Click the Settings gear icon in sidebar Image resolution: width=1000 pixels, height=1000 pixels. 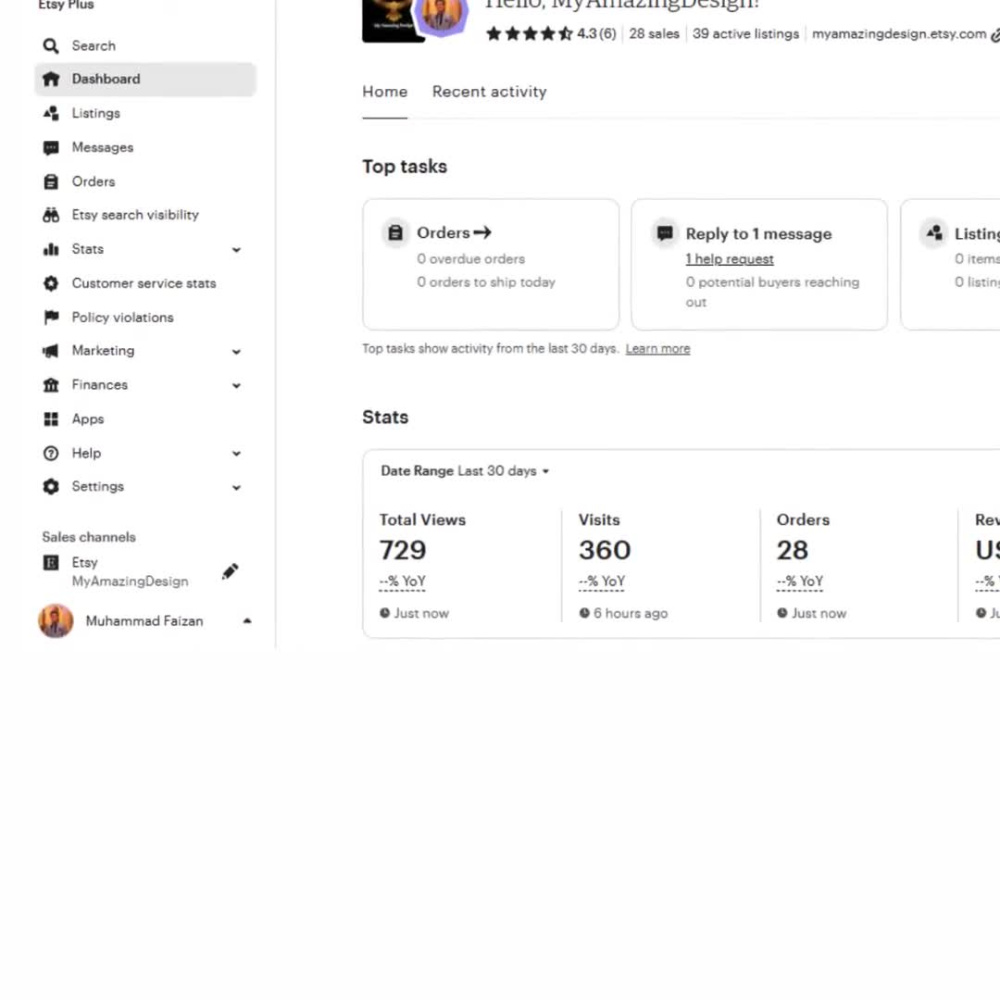tap(50, 487)
